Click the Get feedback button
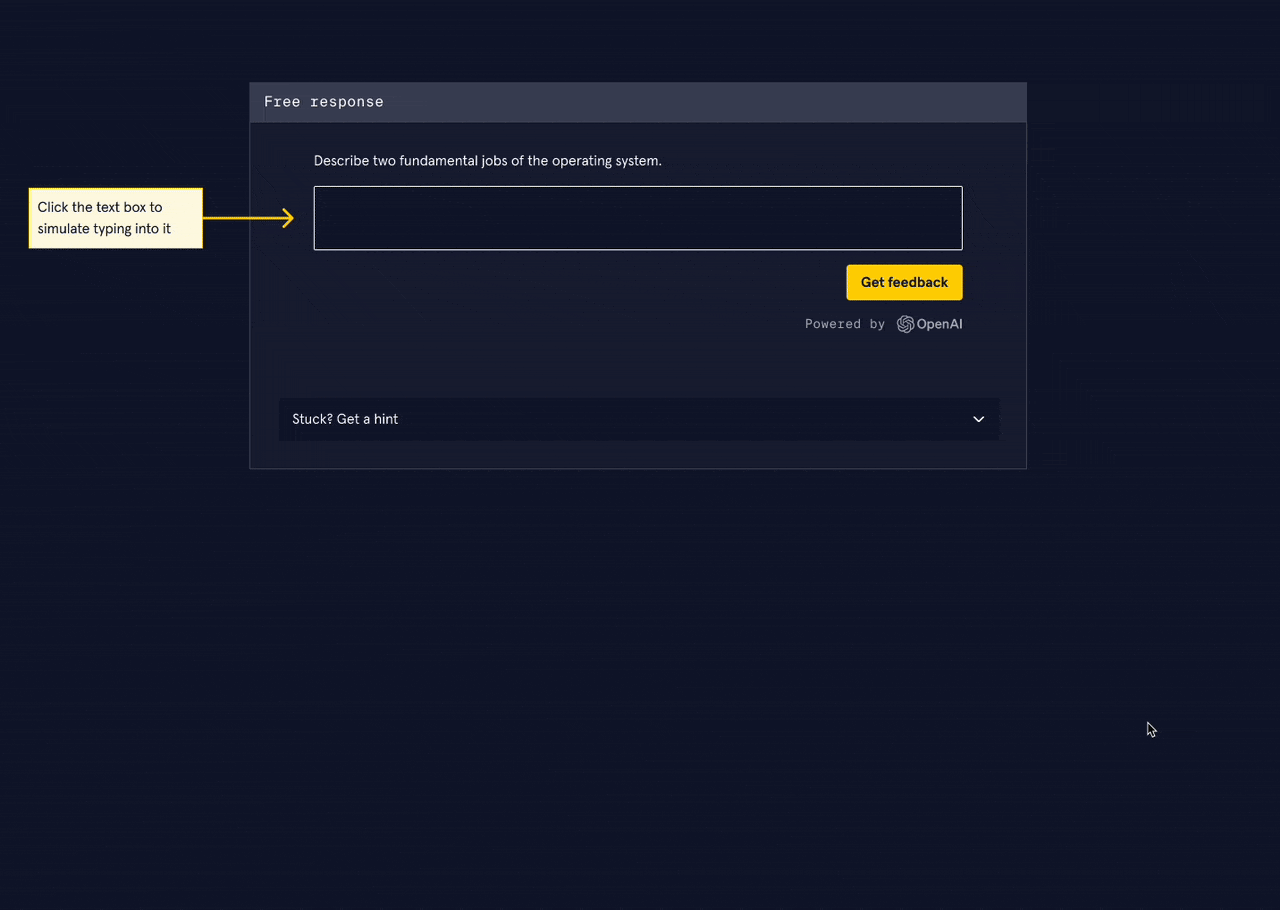 tap(904, 282)
